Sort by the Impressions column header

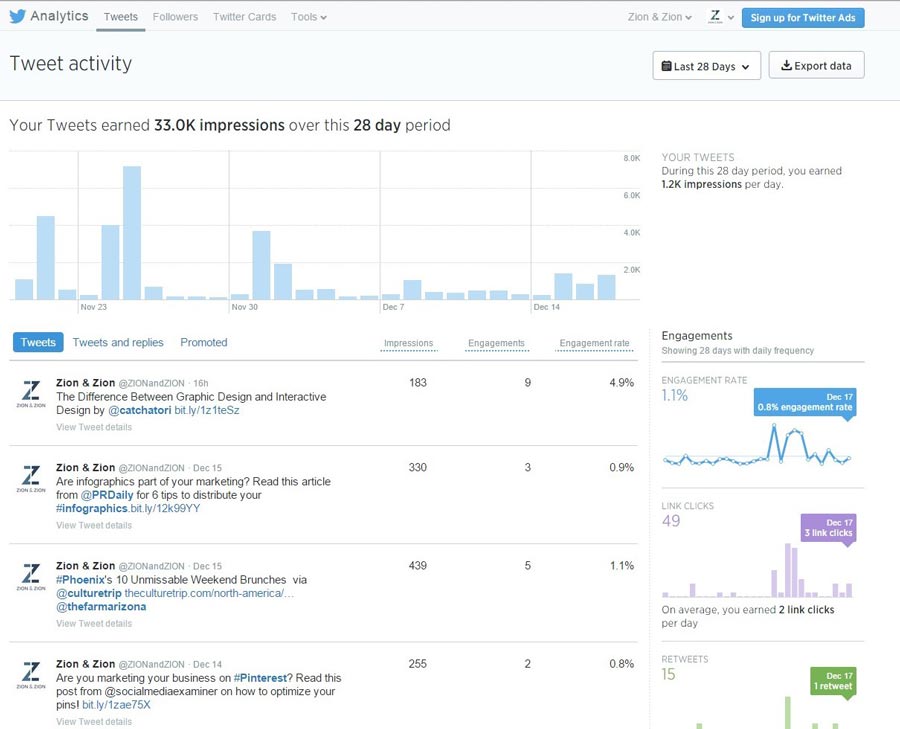[x=409, y=343]
